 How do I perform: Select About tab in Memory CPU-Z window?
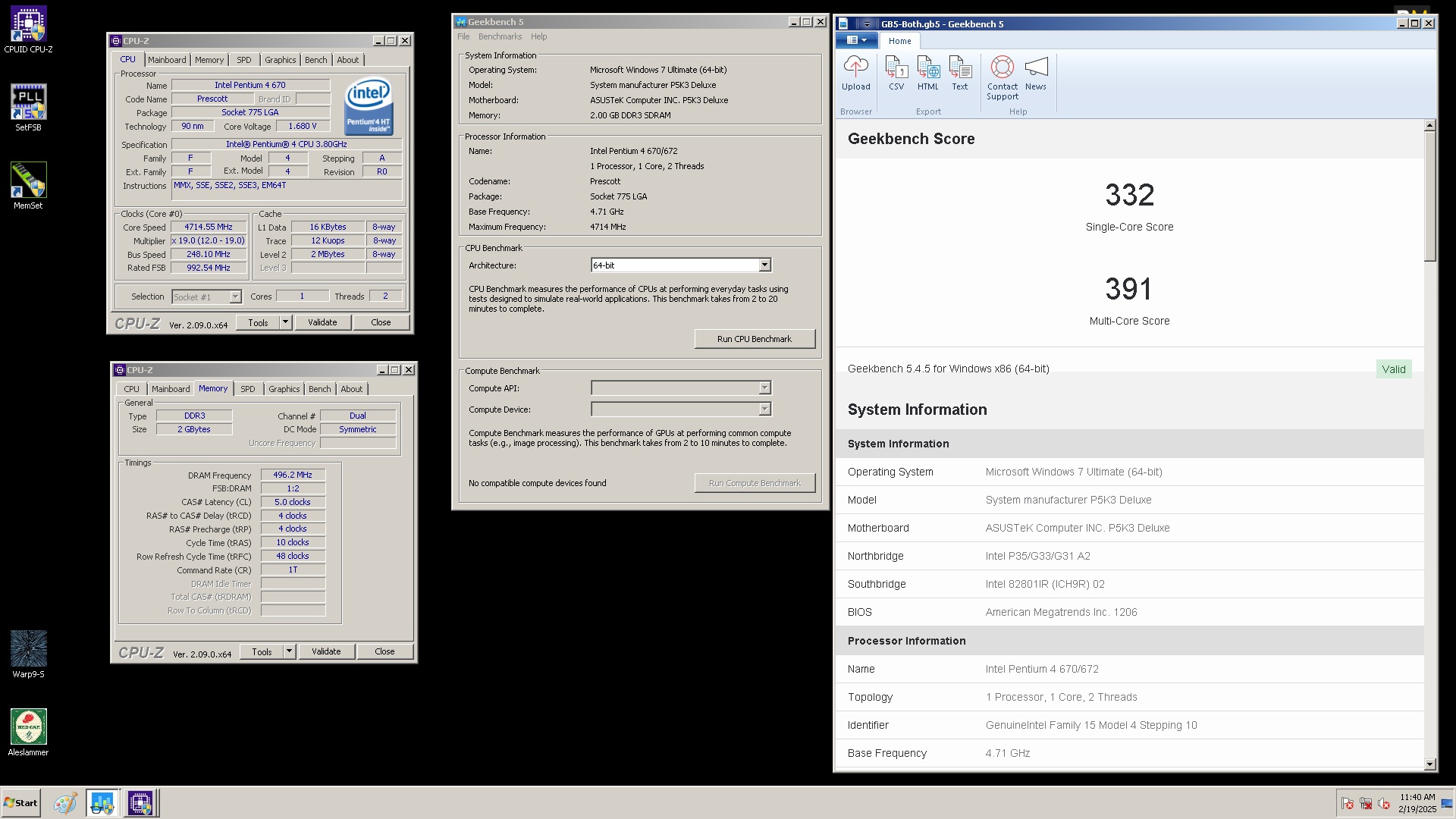pyautogui.click(x=352, y=389)
